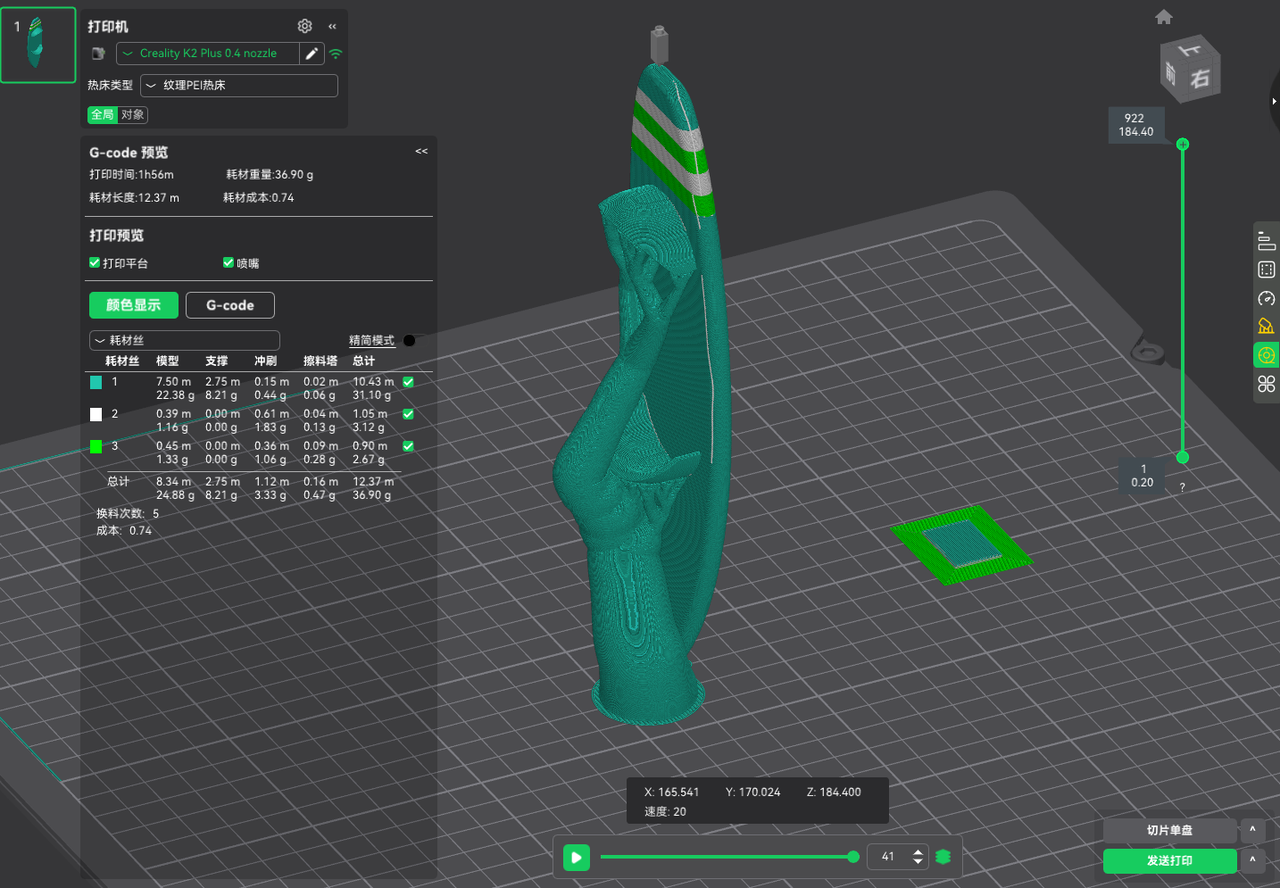Switch to the 对象 tab
Viewport: 1280px width, 888px height.
point(132,115)
